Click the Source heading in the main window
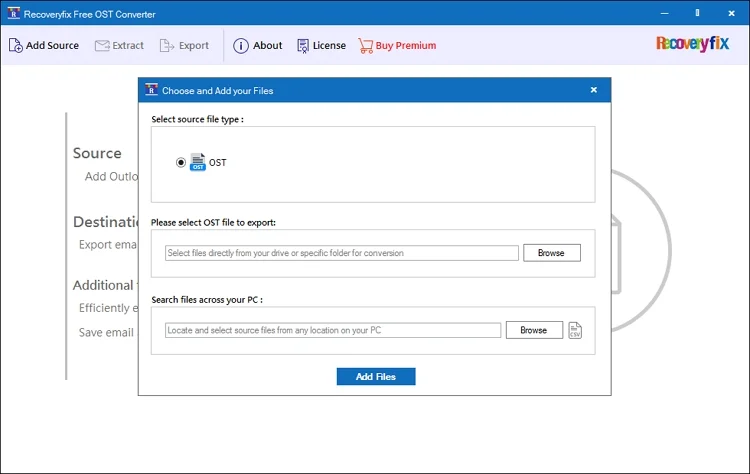 pos(97,153)
